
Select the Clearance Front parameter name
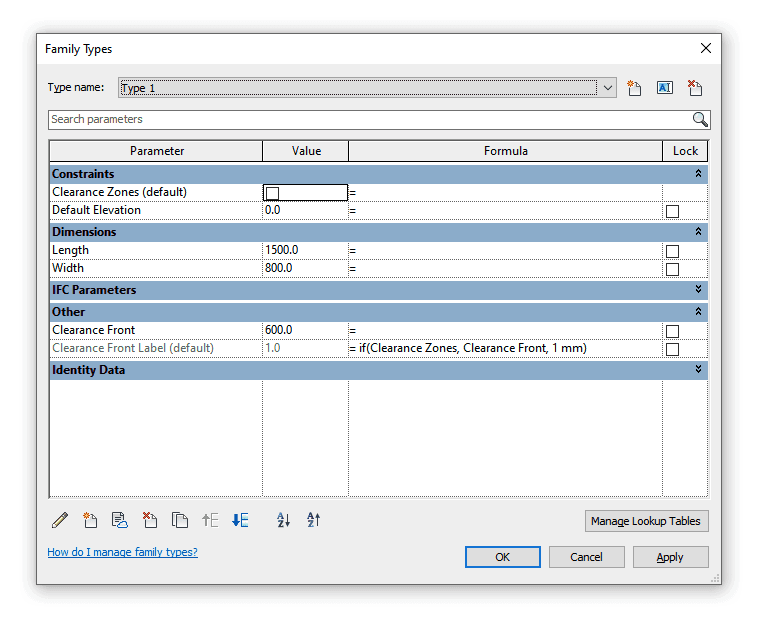pos(94,330)
